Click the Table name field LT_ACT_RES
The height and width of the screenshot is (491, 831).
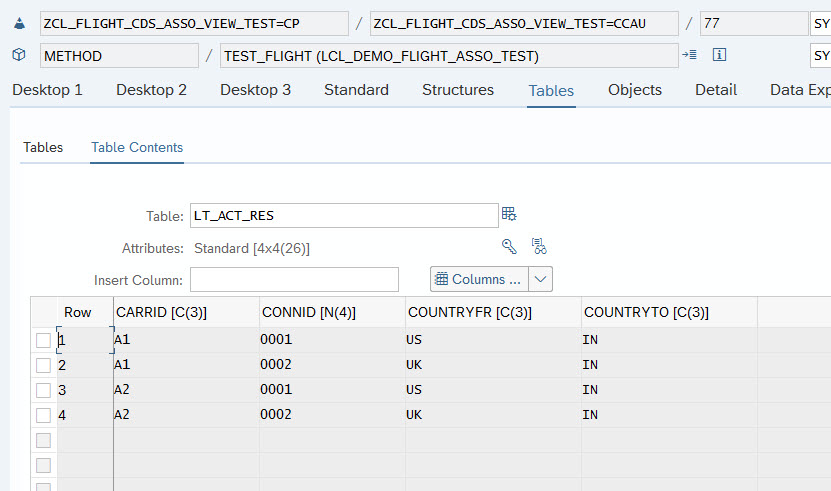343,215
